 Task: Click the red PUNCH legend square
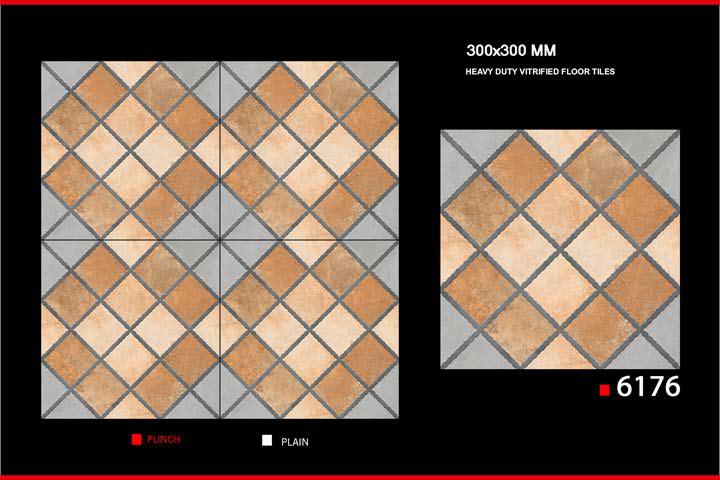click(x=136, y=439)
